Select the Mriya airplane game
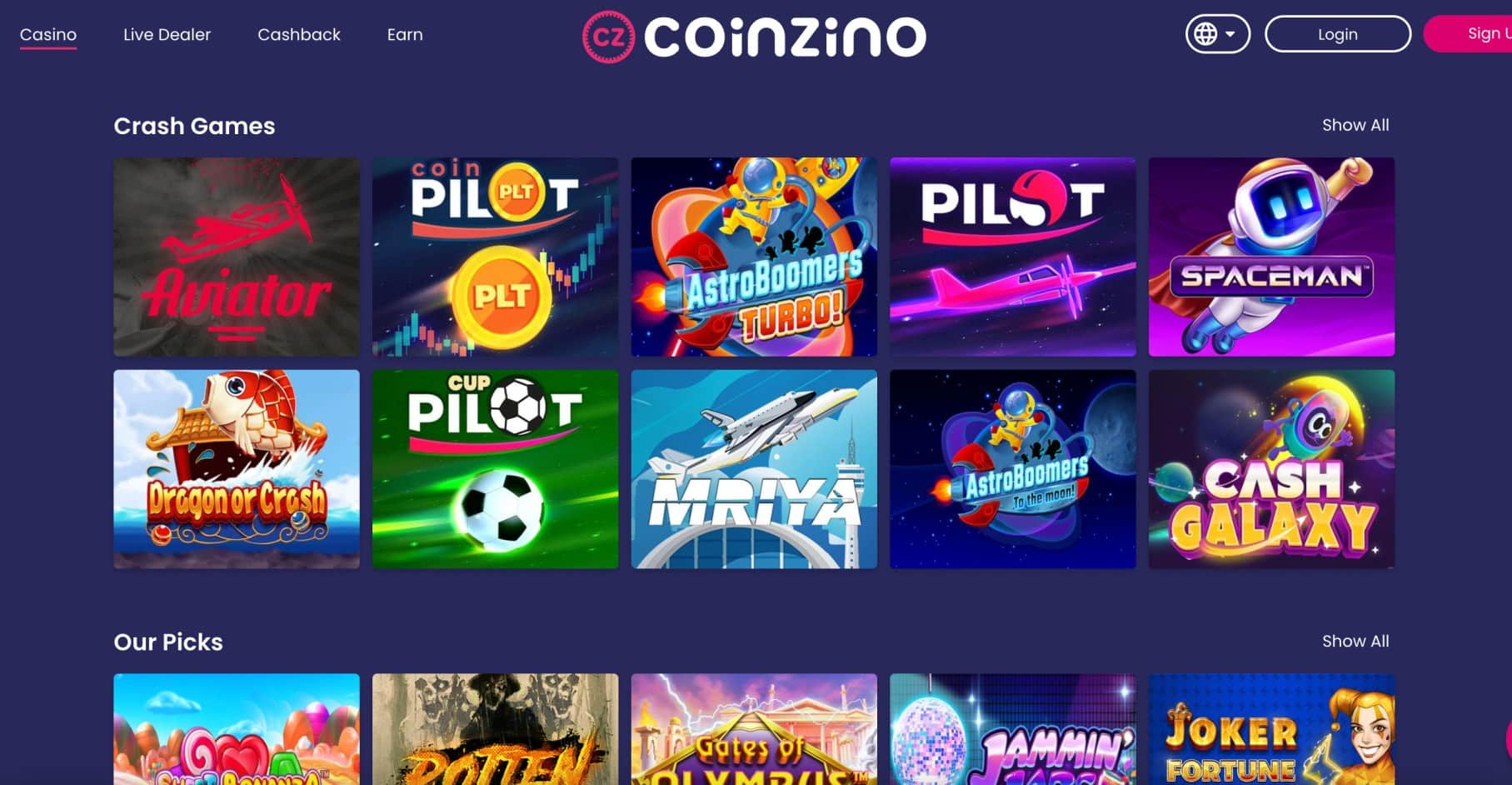 coord(754,469)
